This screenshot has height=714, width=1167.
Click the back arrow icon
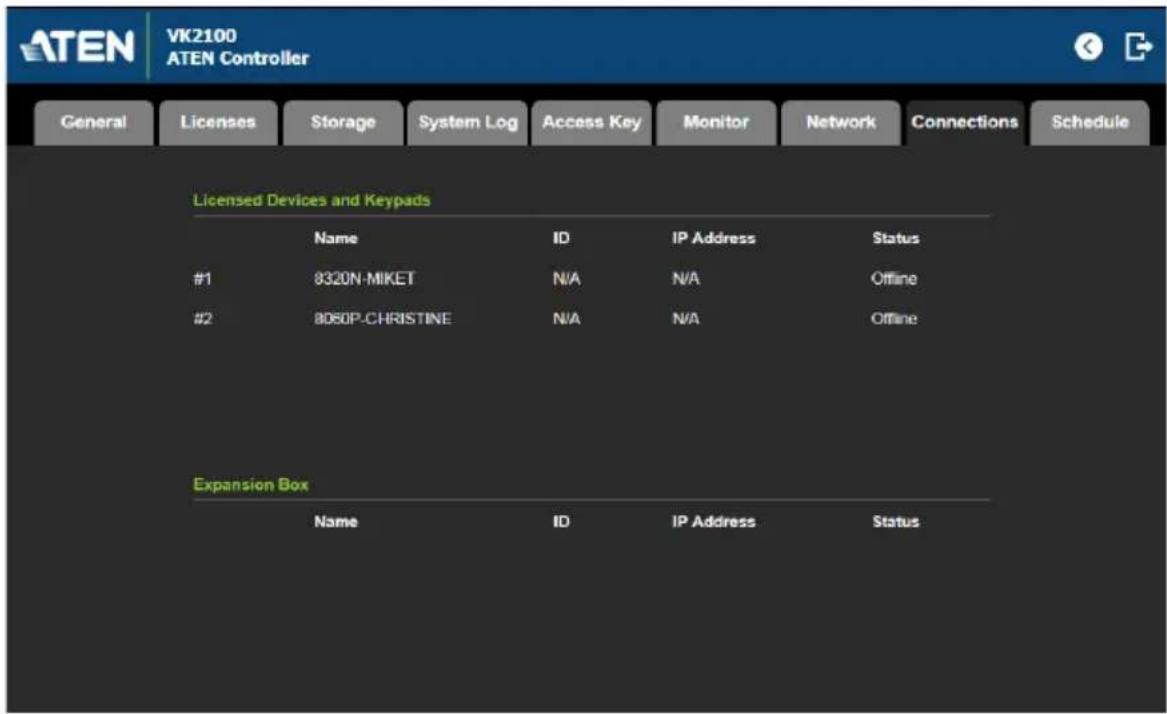point(1088,47)
